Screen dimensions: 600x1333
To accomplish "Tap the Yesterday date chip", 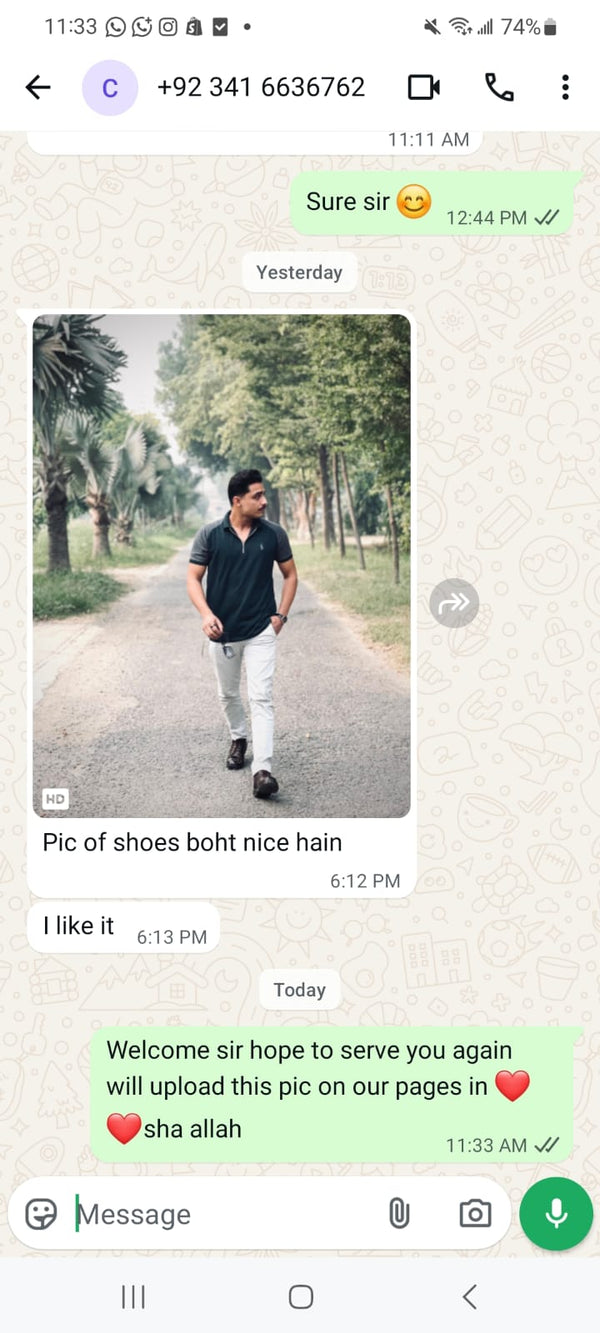I will click(x=299, y=272).
